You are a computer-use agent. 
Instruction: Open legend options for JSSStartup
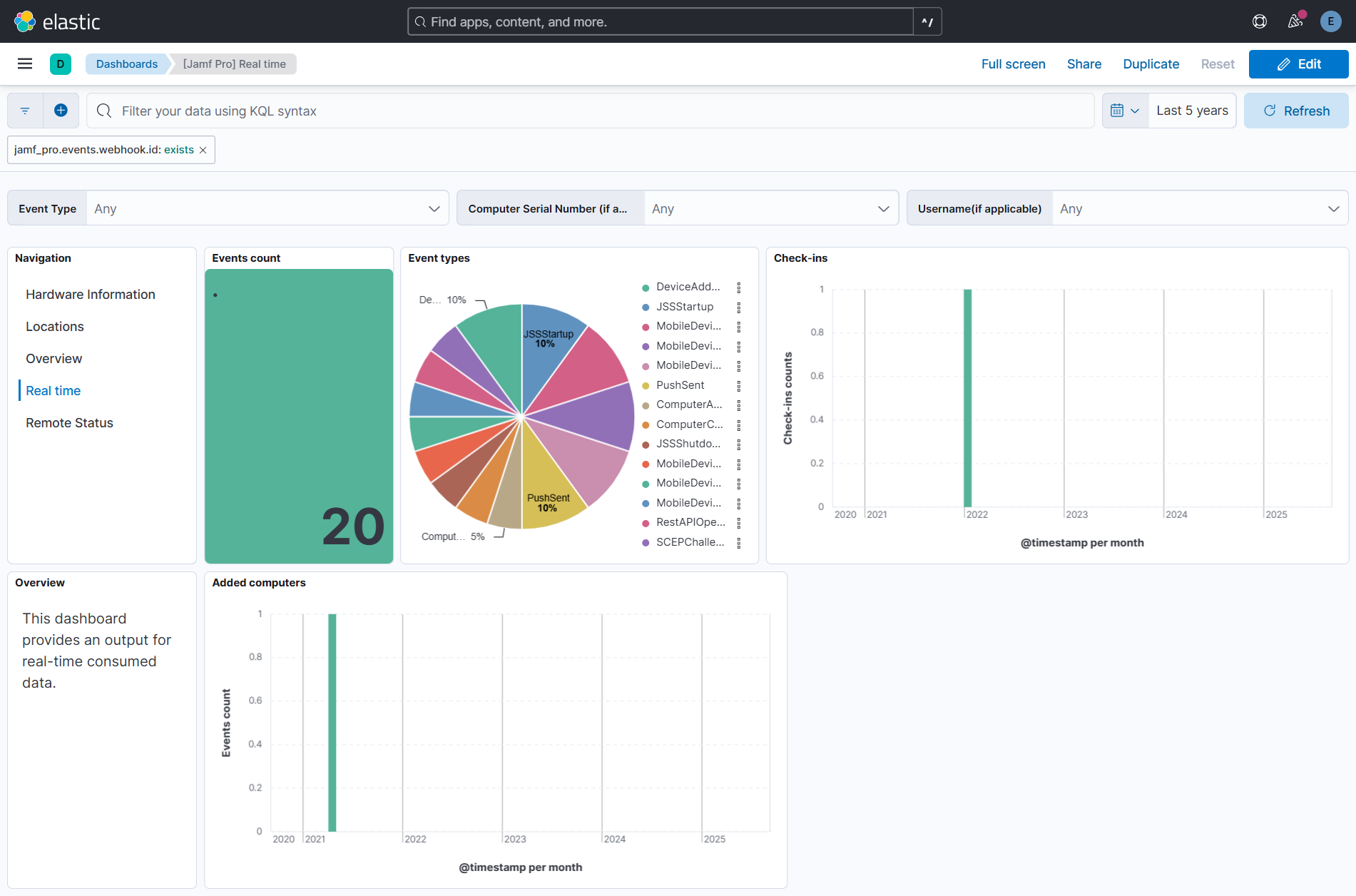coord(738,306)
